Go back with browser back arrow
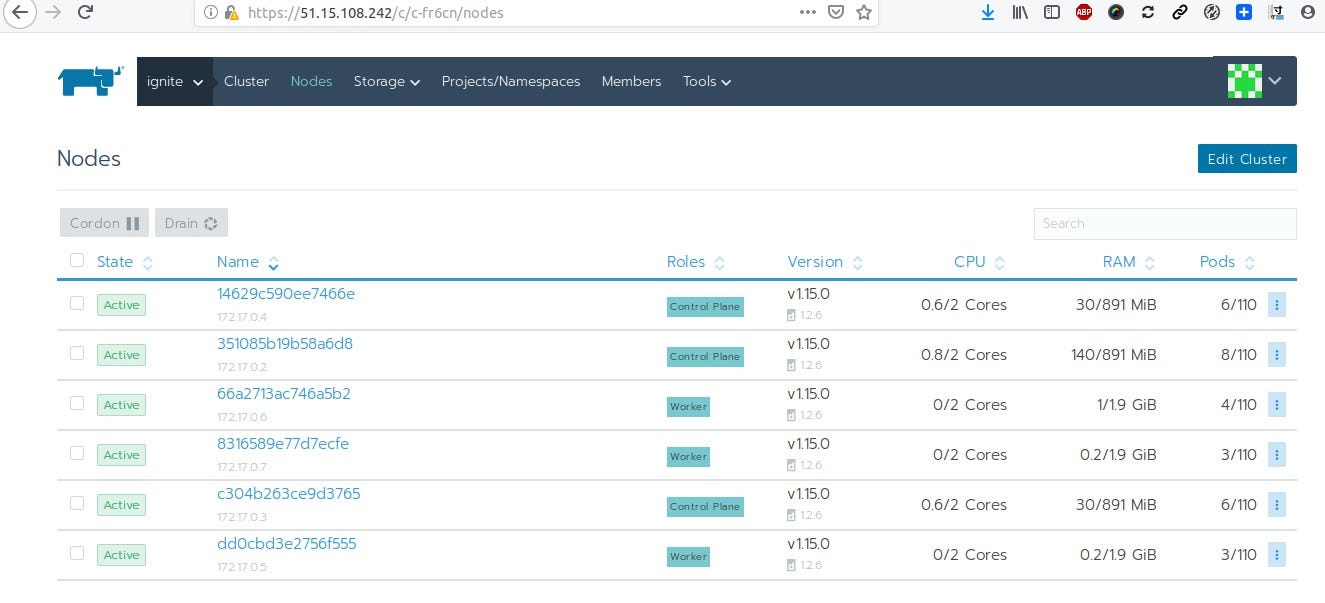Viewport: 1325px width, 603px height. 21,13
